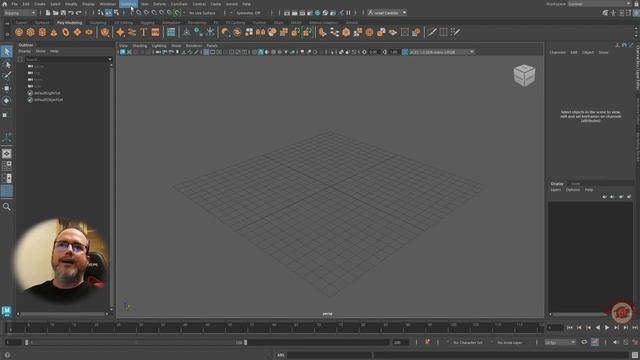This screenshot has height=360, width=640.
Task: Activate the Rotate tool in toolbox
Action: [7, 100]
